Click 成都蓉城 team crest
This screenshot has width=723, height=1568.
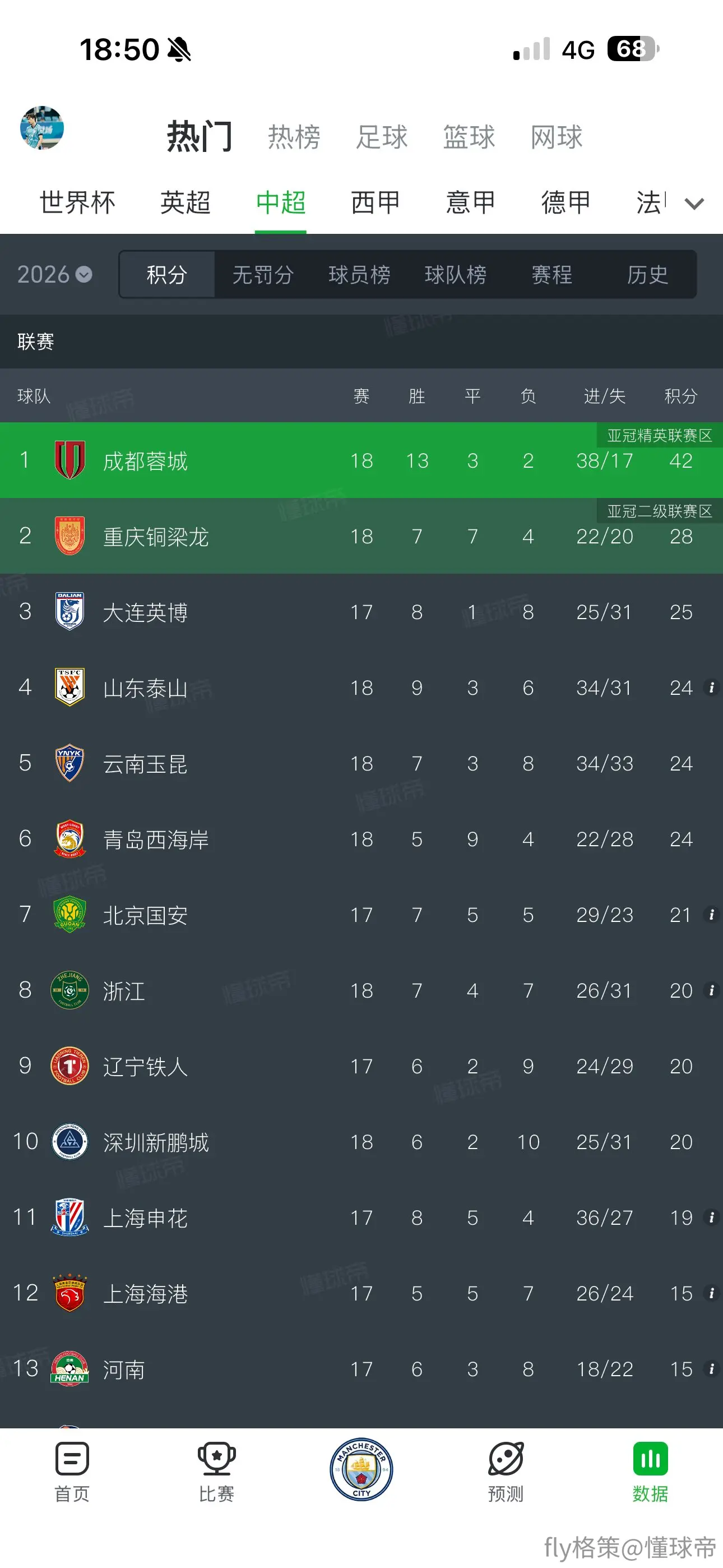coord(70,459)
